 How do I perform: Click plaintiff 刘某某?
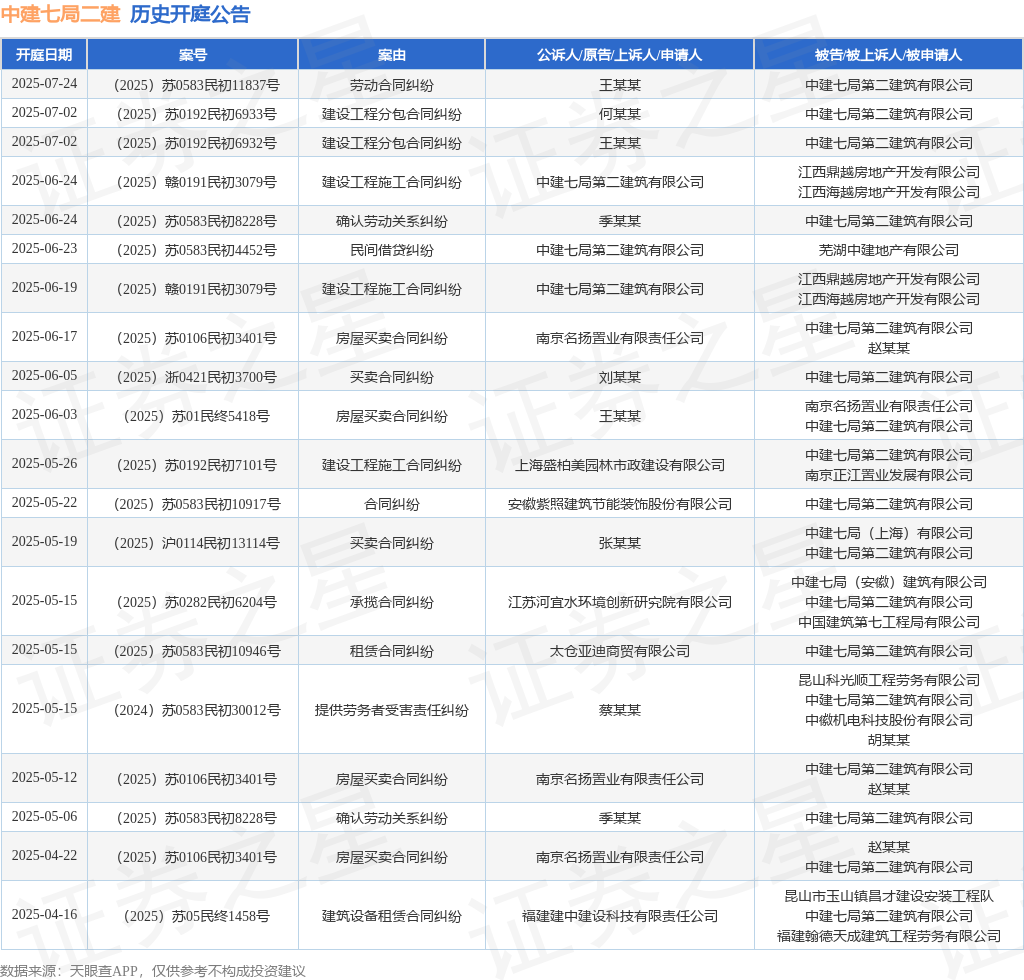[620, 377]
